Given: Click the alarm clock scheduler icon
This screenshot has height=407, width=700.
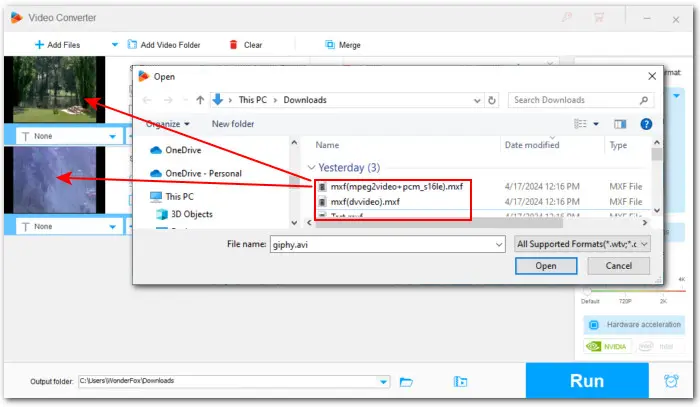Looking at the screenshot, I should 670,381.
